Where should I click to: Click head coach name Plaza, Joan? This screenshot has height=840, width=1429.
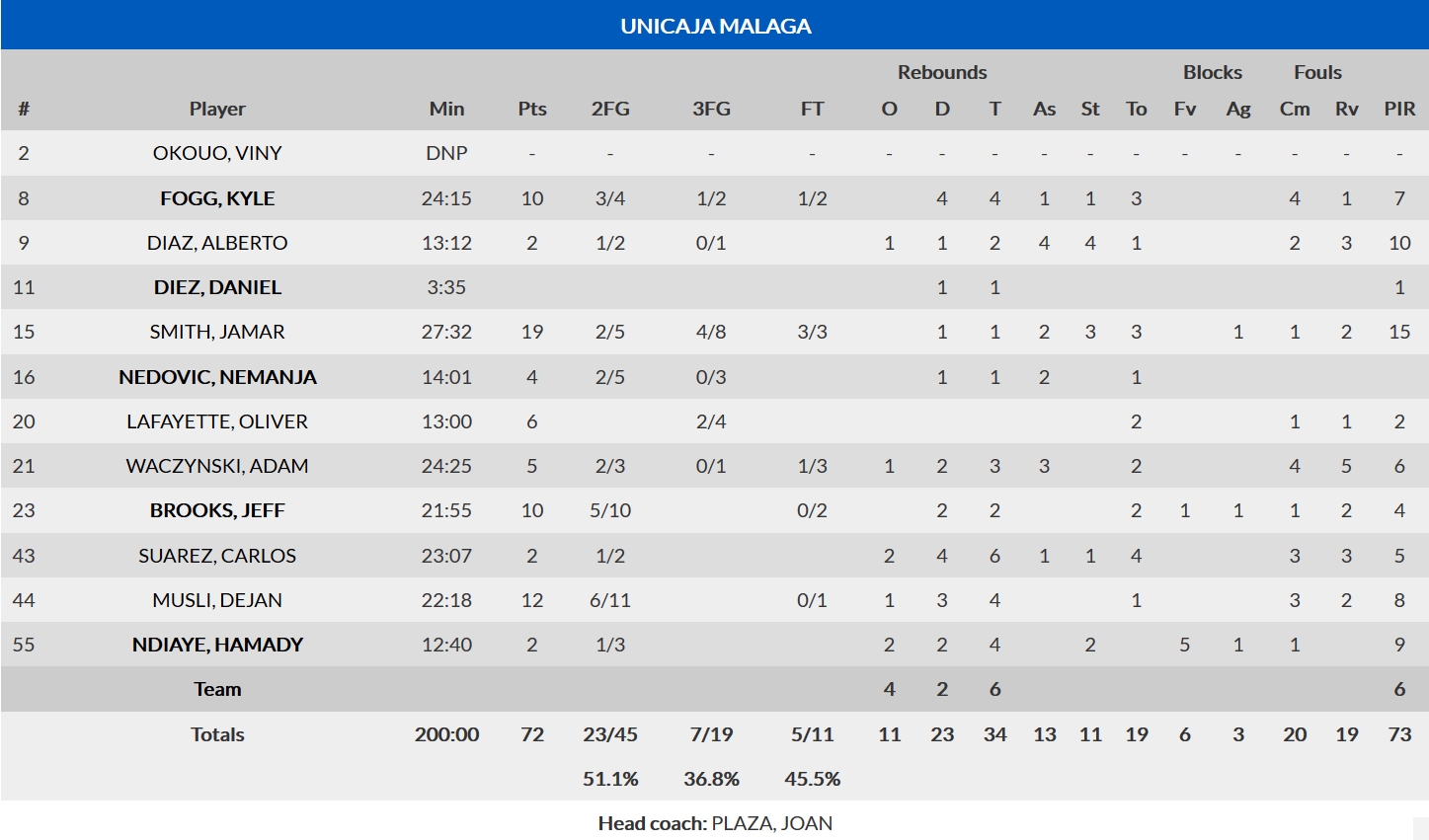(771, 823)
